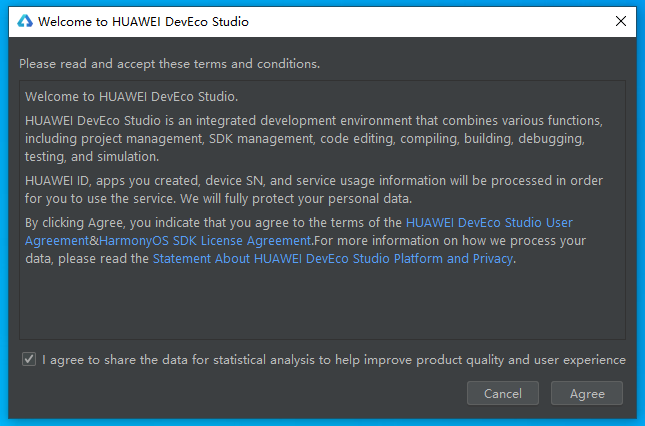Click the empty area inside the terms pane

[x=320, y=305]
